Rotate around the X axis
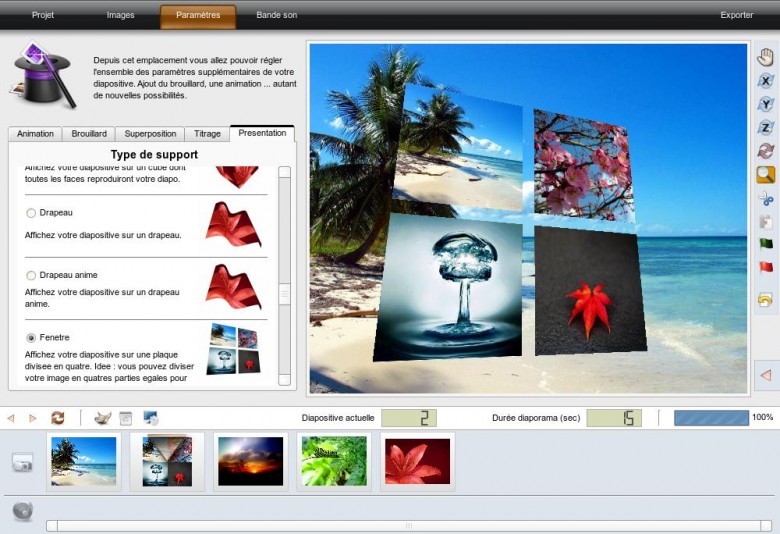Screen dimensions: 780x534 766,81
